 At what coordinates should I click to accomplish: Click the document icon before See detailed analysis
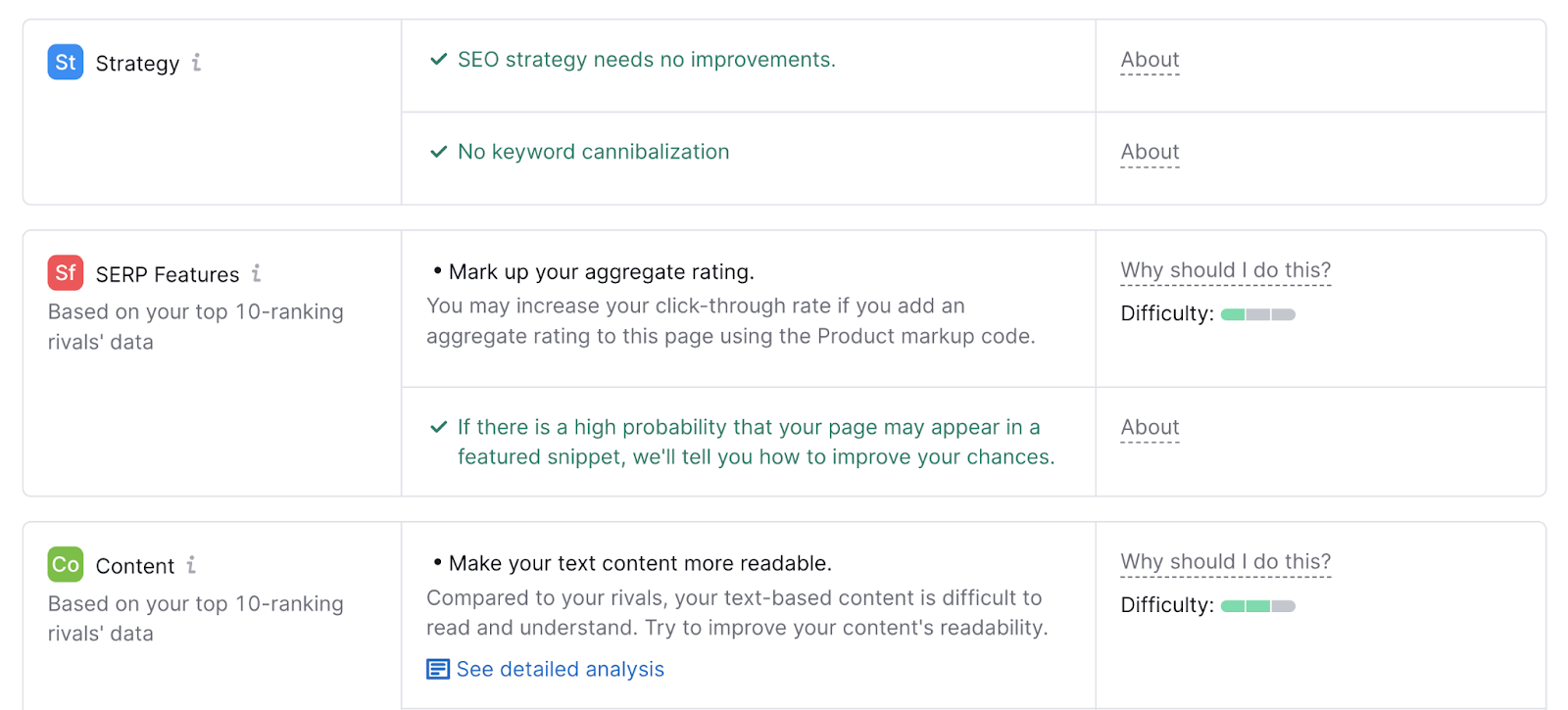click(x=438, y=670)
